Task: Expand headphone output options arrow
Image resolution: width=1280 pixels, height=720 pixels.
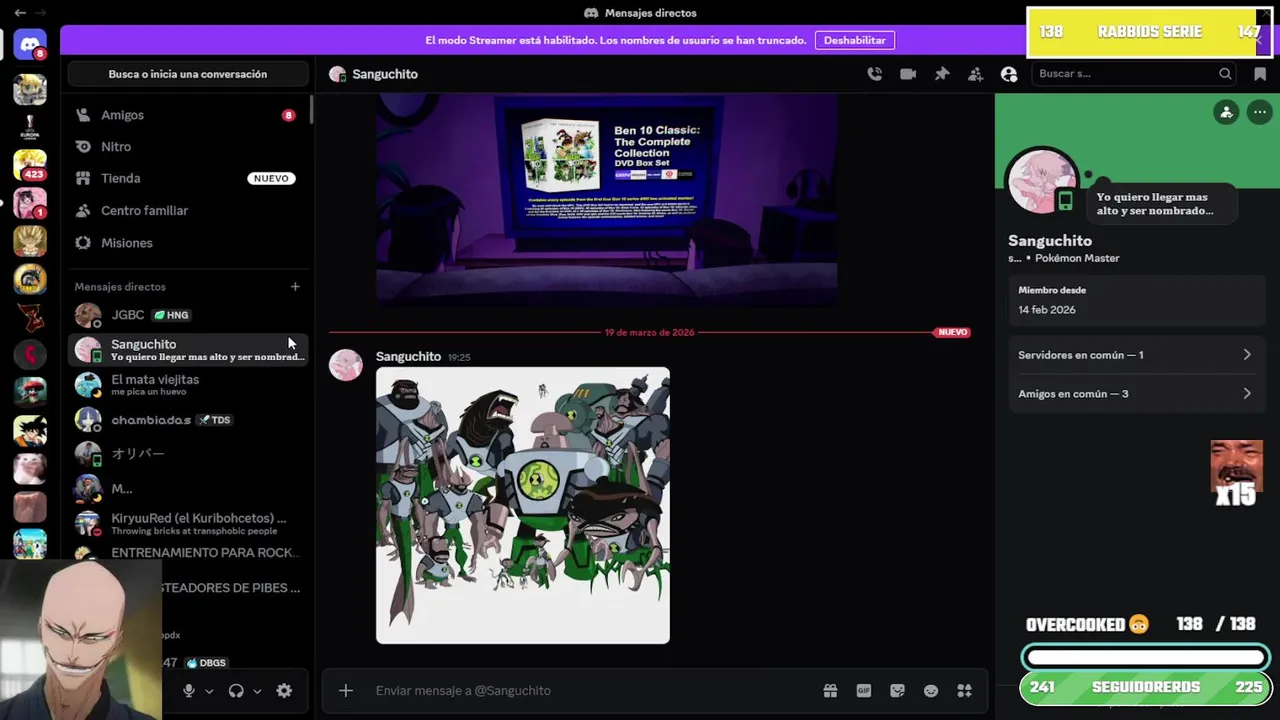Action: coord(257,691)
